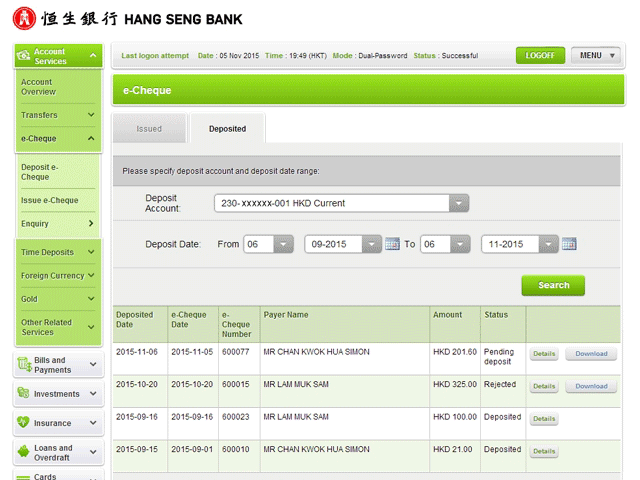The width and height of the screenshot is (640, 480).
Task: Click the Bills and Payments icon
Action: tap(24, 365)
